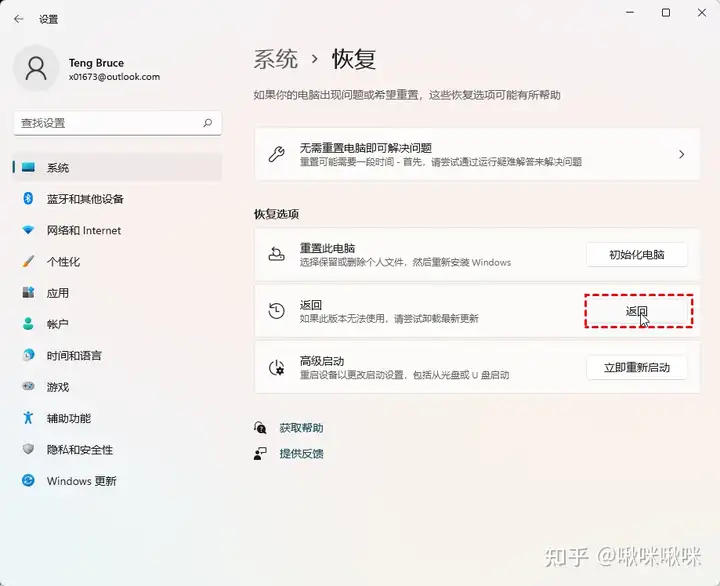Maximize the Settings window

pyautogui.click(x=666, y=12)
